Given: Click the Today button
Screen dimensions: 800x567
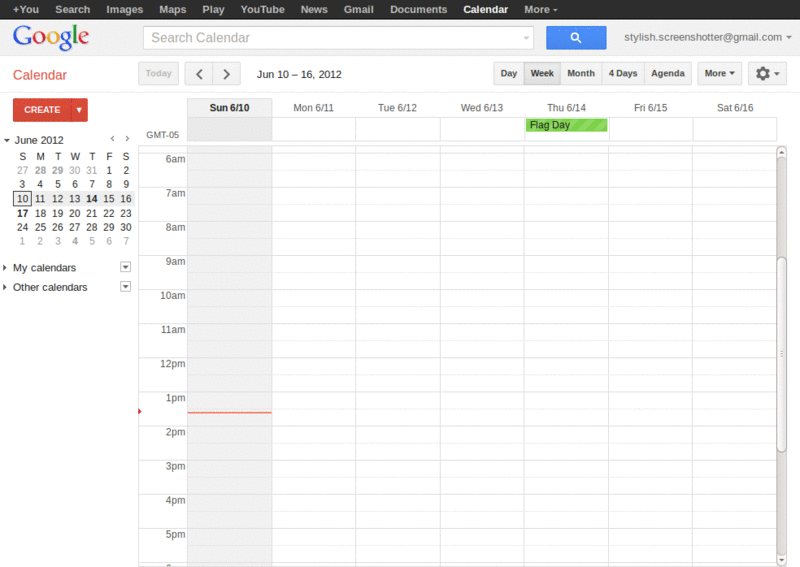Looking at the screenshot, I should pyautogui.click(x=158, y=73).
